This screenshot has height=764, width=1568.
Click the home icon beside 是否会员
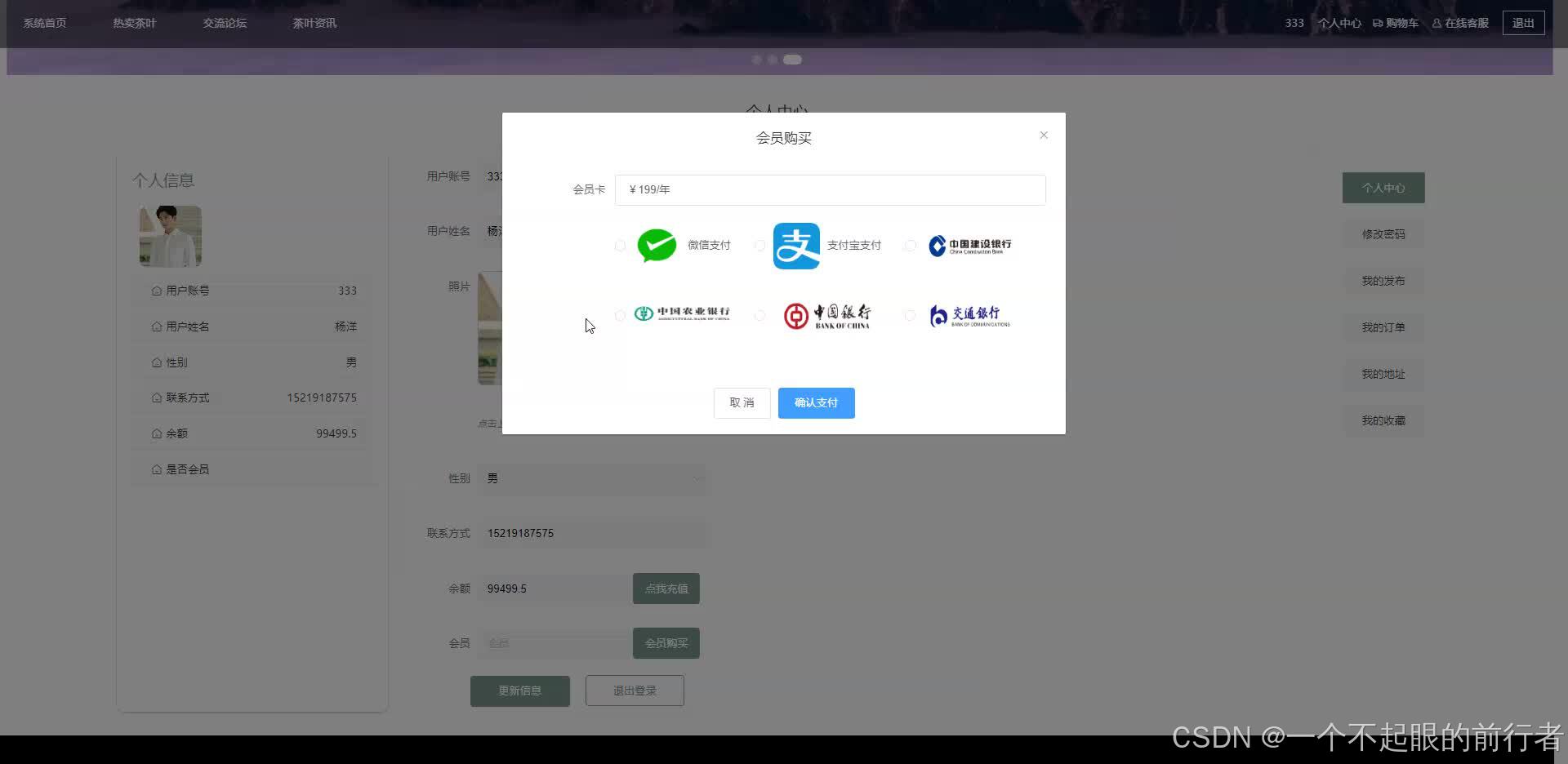click(x=157, y=469)
